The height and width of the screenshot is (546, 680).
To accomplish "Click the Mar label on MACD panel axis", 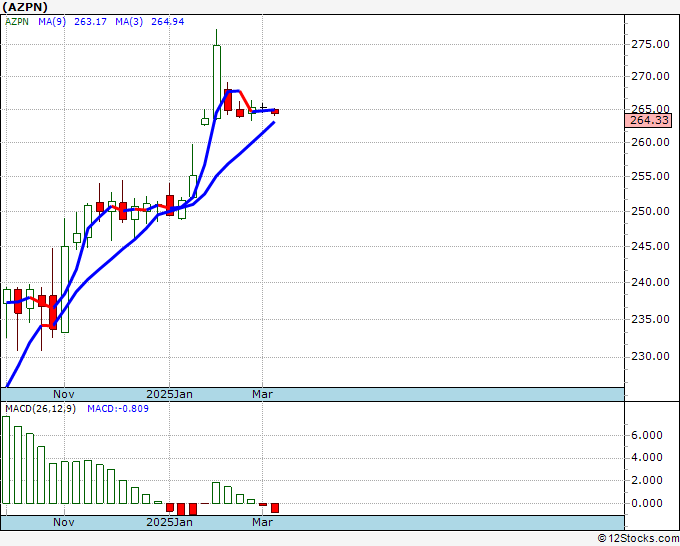I will [x=262, y=522].
